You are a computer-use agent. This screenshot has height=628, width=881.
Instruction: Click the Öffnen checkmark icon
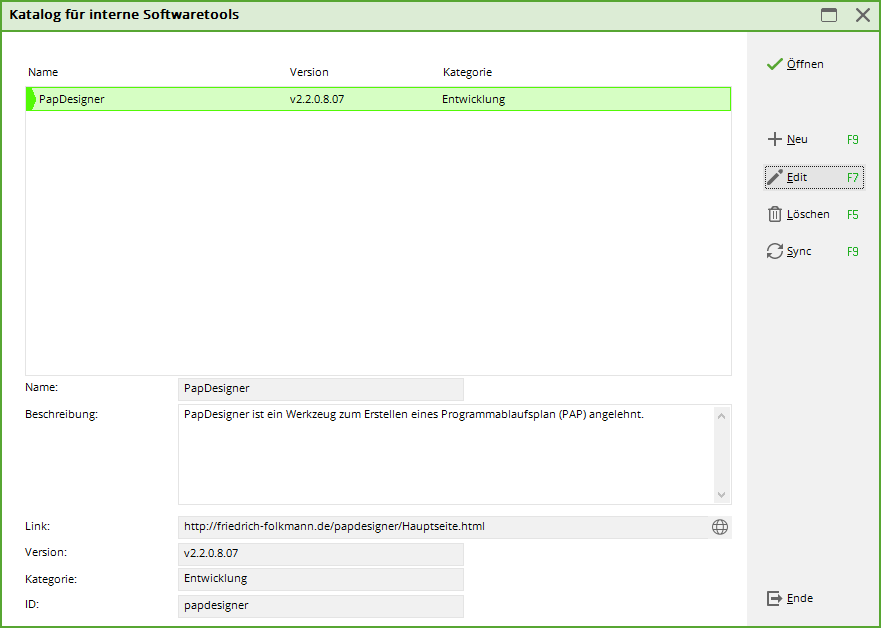coord(774,64)
